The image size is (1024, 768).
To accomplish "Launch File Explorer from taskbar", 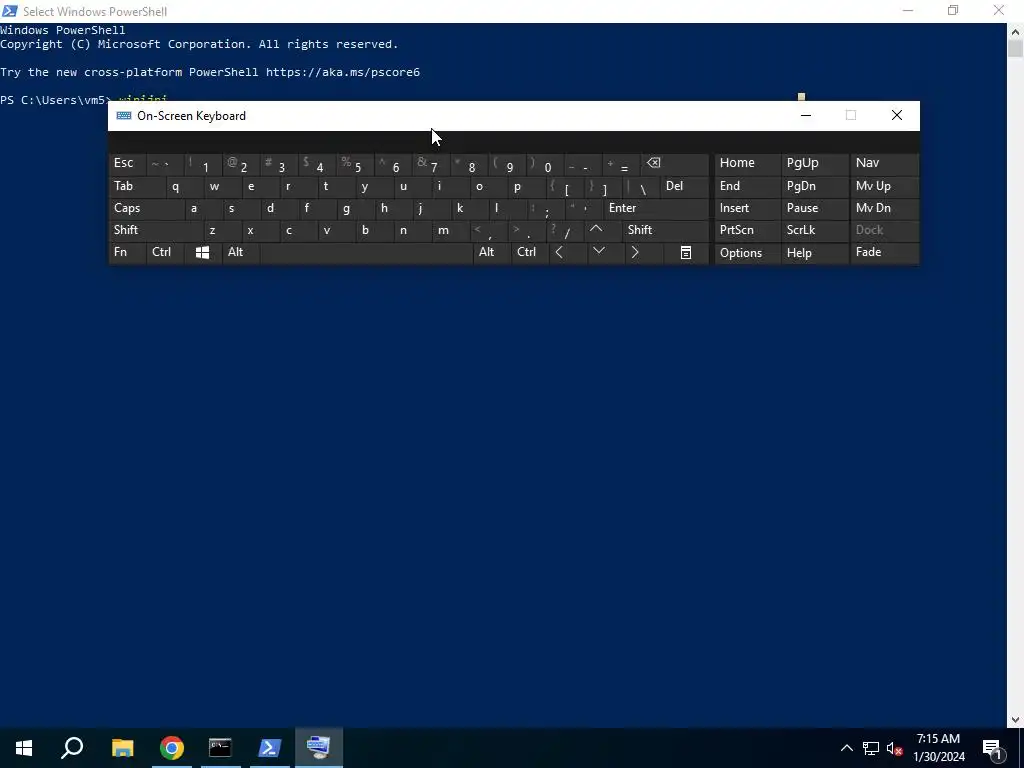I will pyautogui.click(x=122, y=748).
